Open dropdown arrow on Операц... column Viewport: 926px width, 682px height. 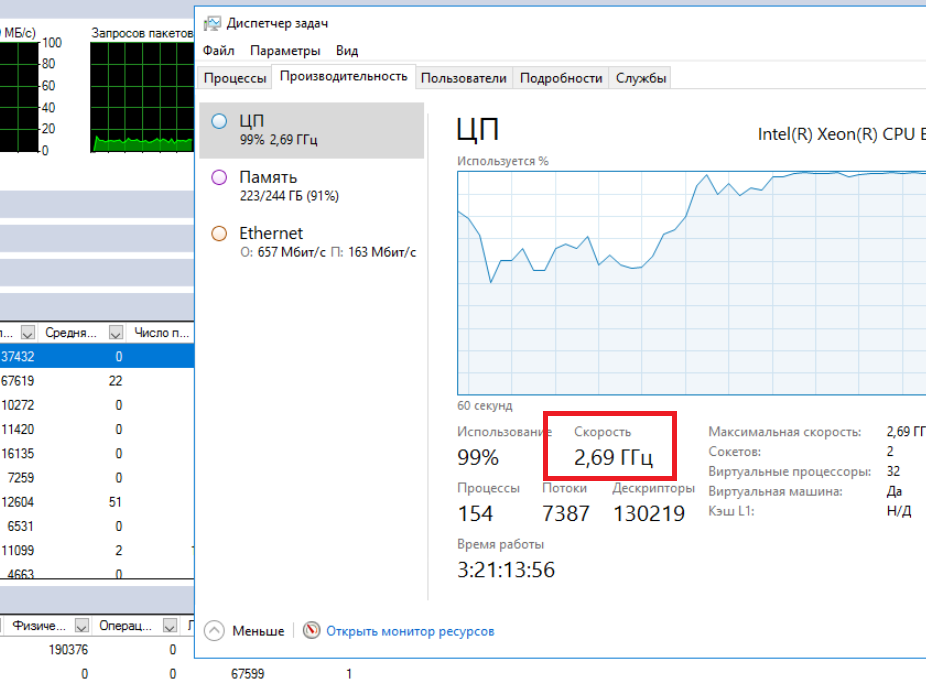click(x=170, y=625)
